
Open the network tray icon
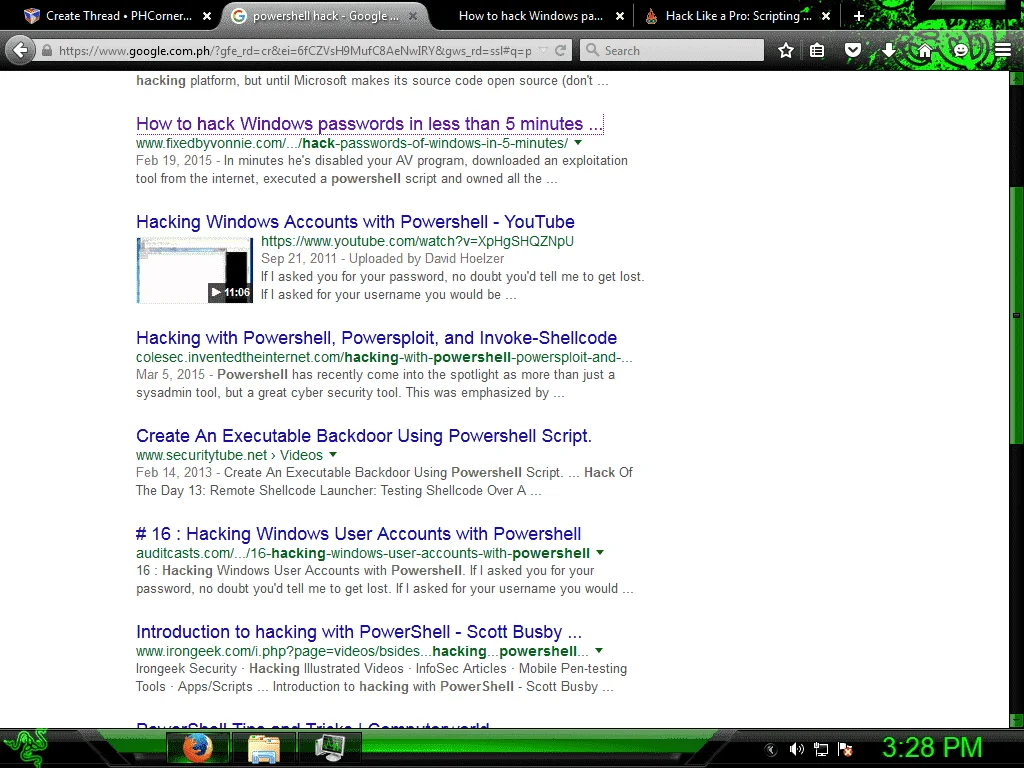(821, 749)
